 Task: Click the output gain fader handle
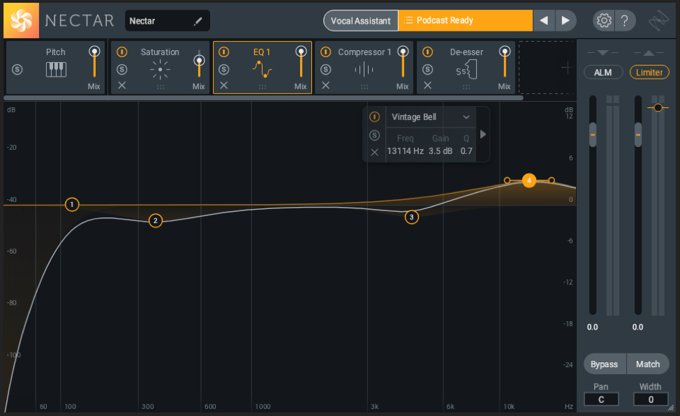pyautogui.click(x=638, y=134)
